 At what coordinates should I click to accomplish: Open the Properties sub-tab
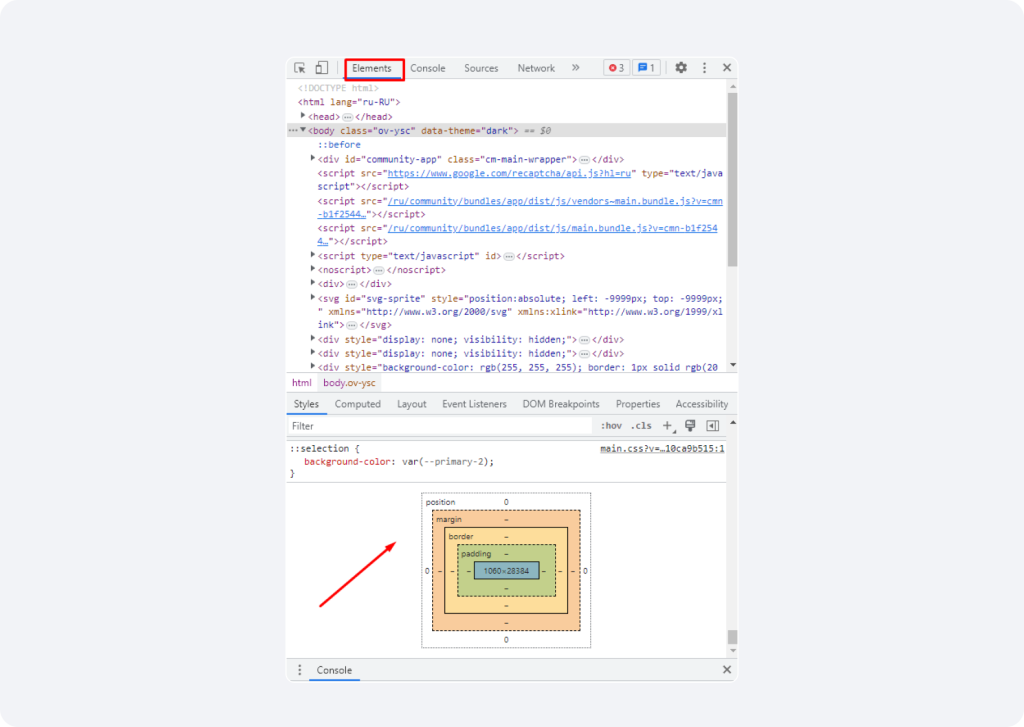click(x=638, y=404)
